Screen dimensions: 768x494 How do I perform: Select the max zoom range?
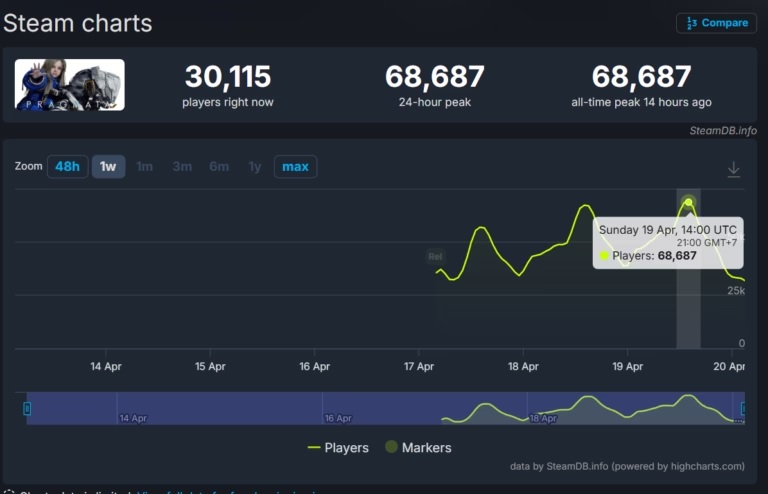tap(295, 167)
